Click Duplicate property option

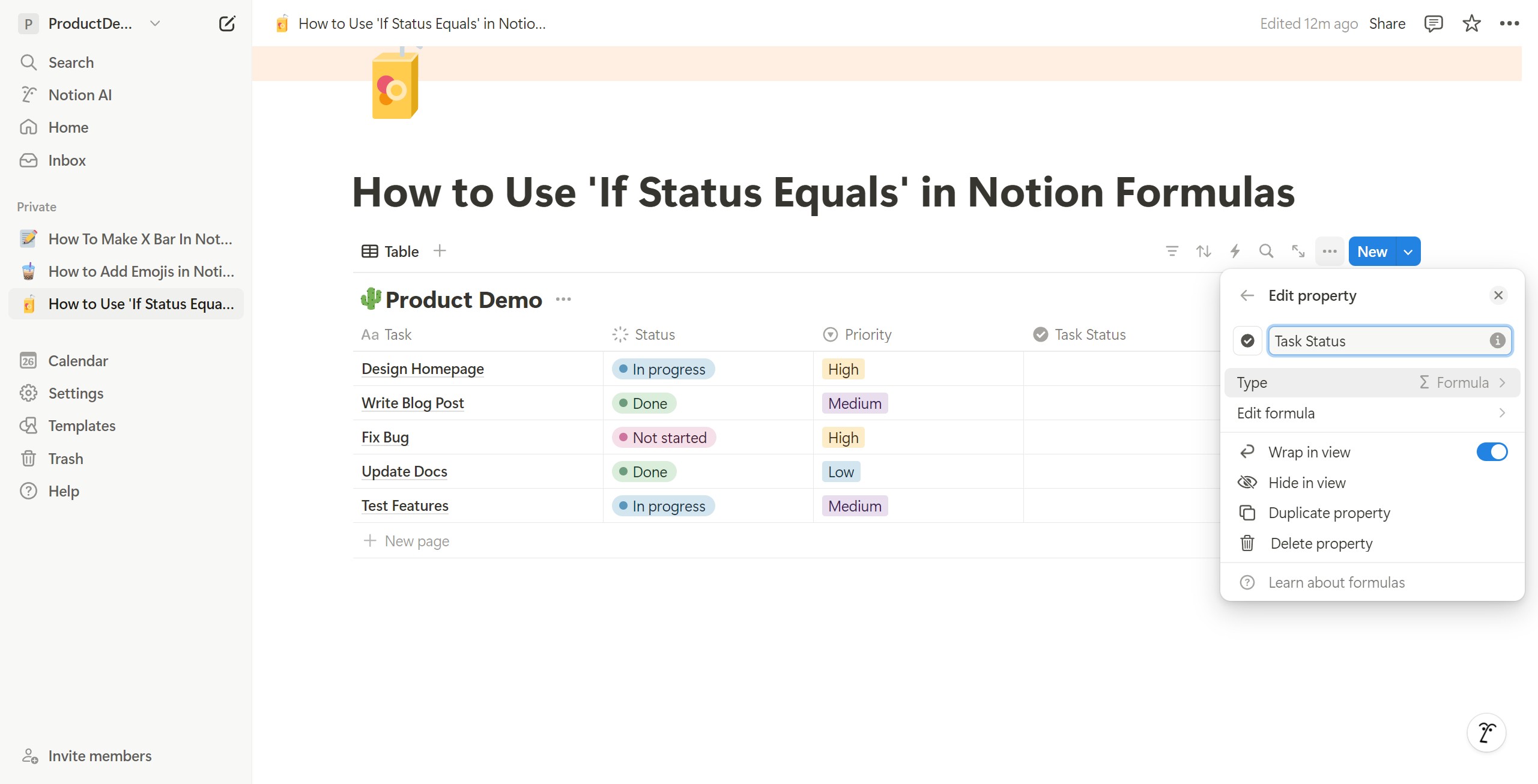[1372, 513]
